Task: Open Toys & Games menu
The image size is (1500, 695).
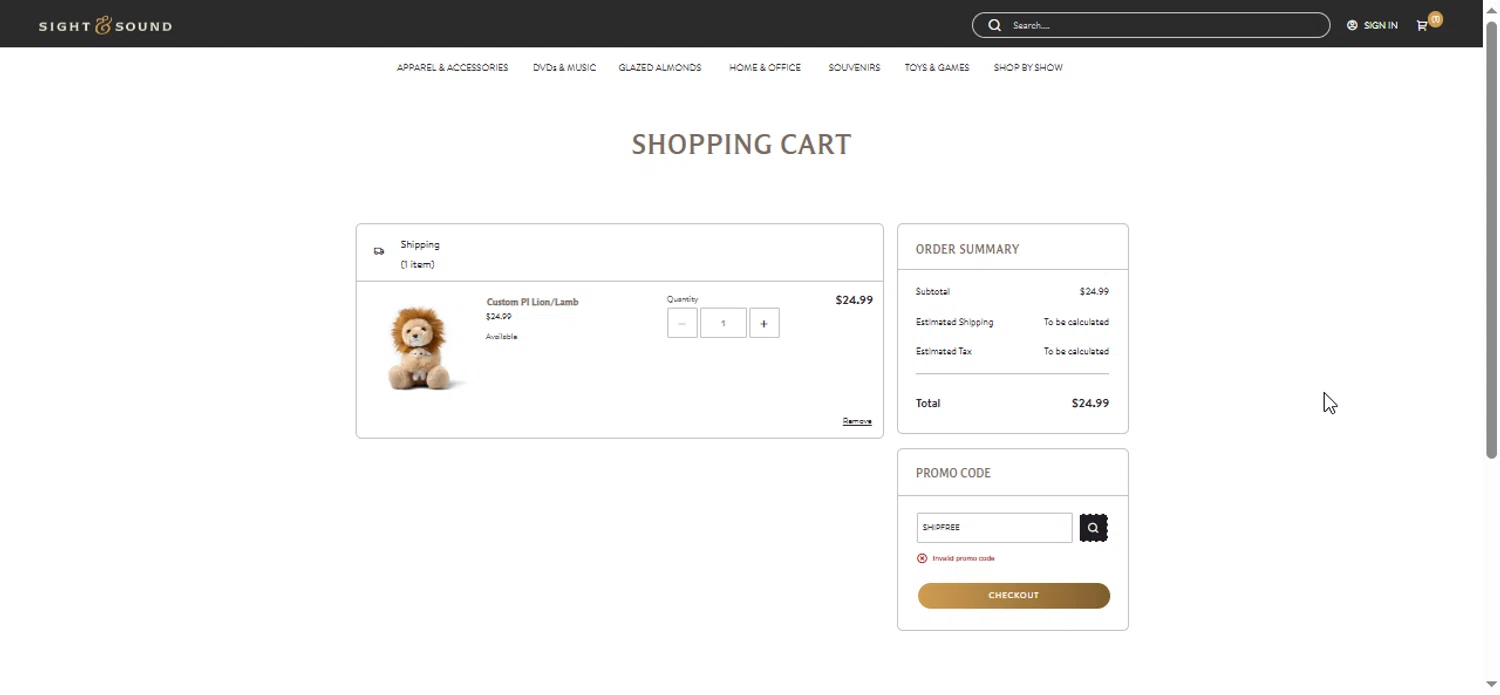Action: point(937,68)
